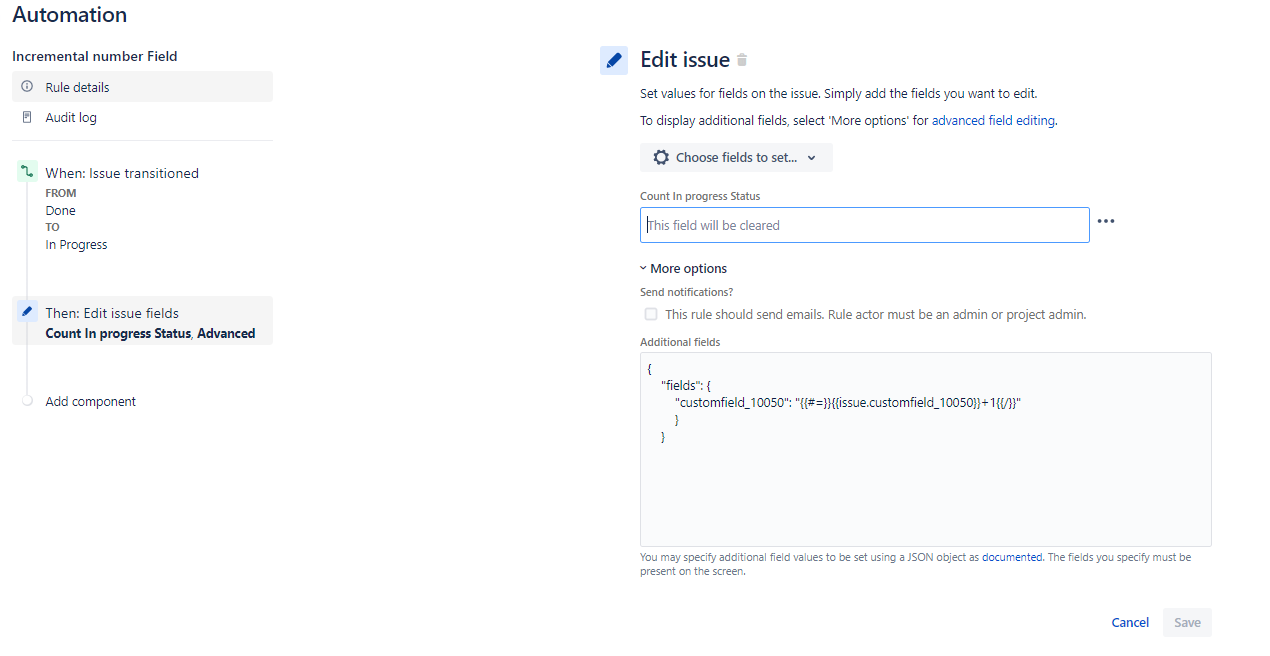The image size is (1270, 656).
Task: Focus the Count In progress Status input
Action: point(864,224)
